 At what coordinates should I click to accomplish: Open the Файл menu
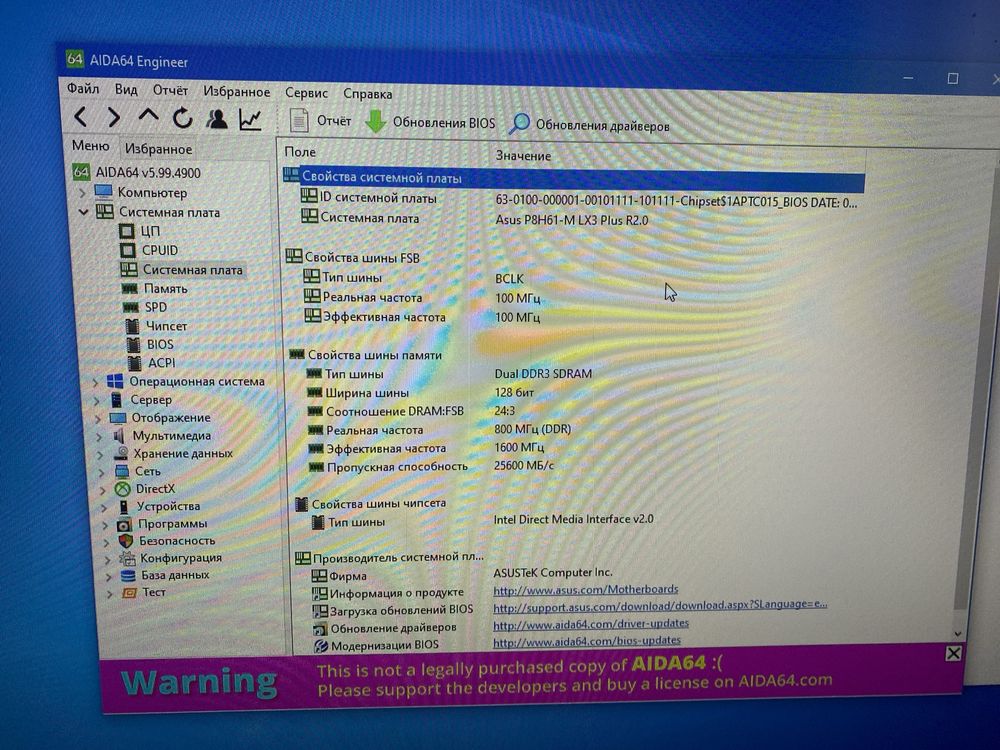(83, 89)
